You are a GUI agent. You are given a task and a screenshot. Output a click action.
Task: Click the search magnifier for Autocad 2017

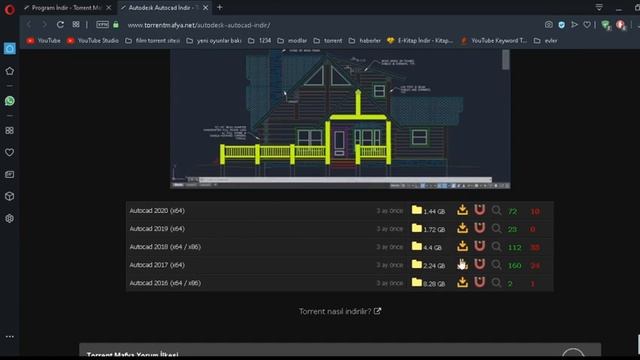[x=496, y=264]
